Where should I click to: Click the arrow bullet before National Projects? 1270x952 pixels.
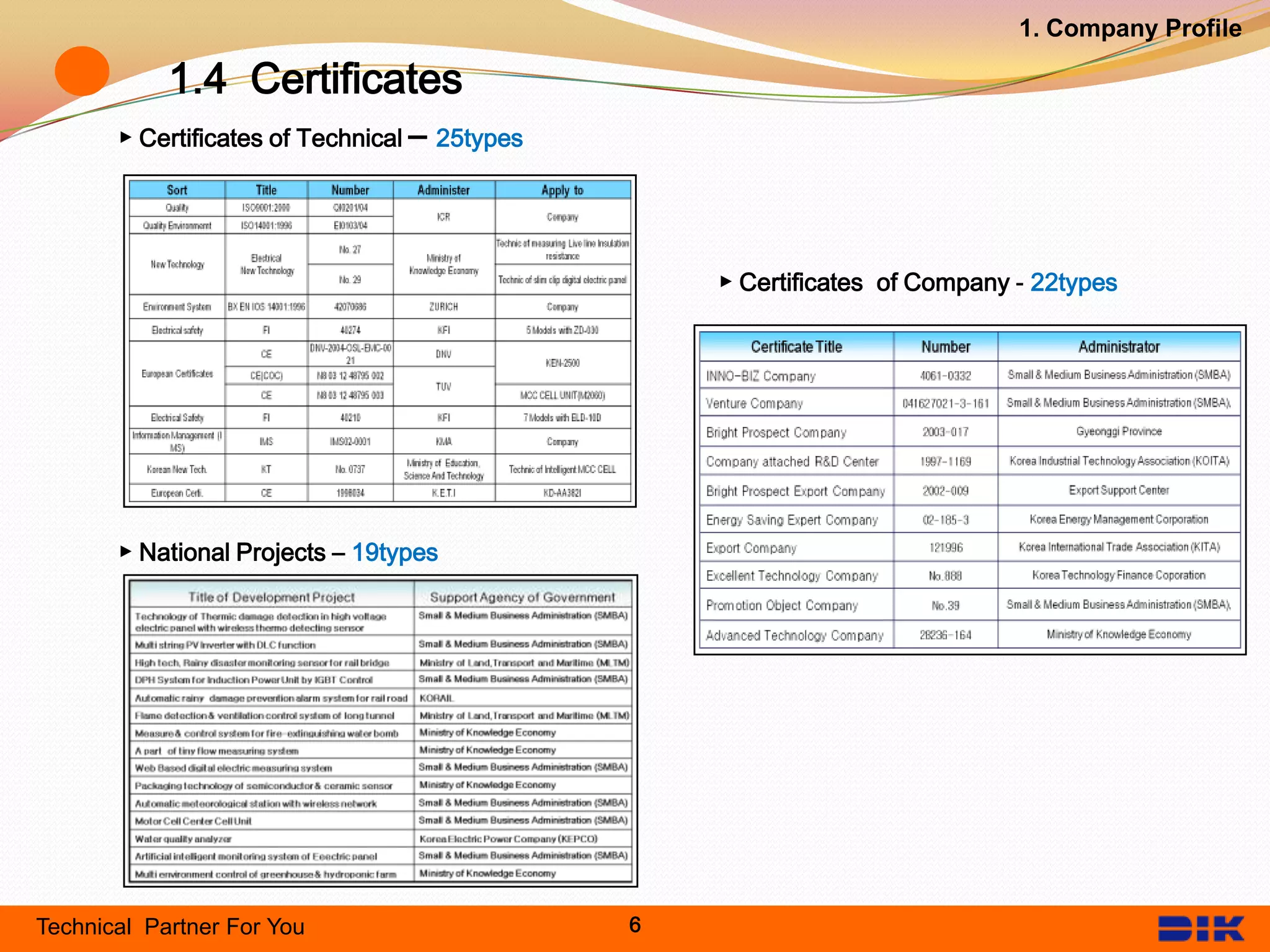point(125,551)
